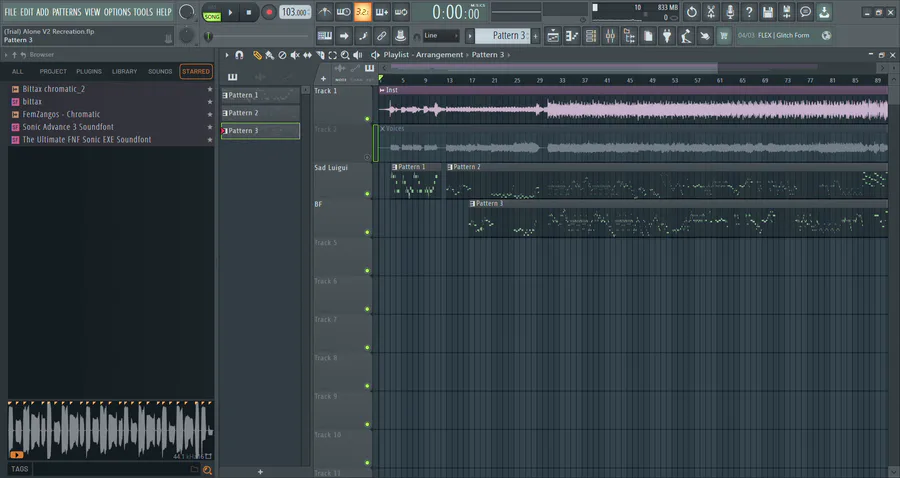Click the microphone one-click recording icon
900x478 pixels.
click(x=730, y=12)
